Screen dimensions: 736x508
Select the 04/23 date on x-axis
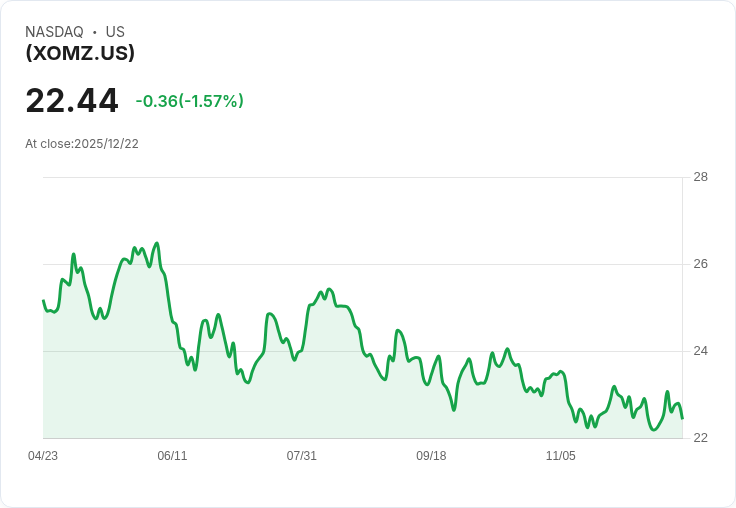click(x=43, y=456)
